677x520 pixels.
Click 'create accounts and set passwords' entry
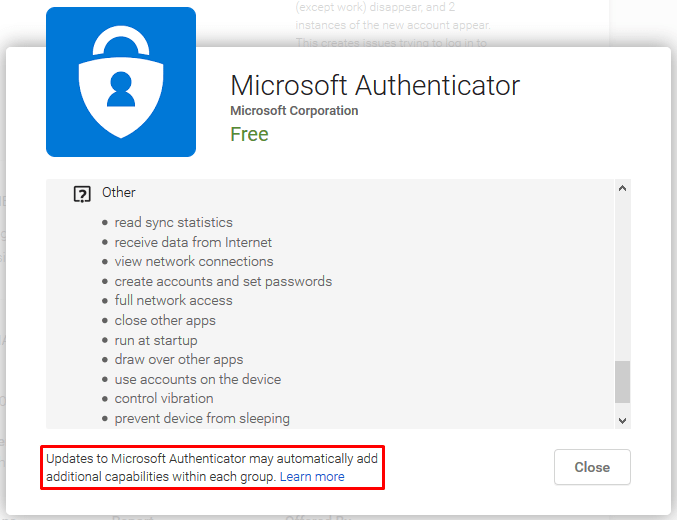point(223,282)
